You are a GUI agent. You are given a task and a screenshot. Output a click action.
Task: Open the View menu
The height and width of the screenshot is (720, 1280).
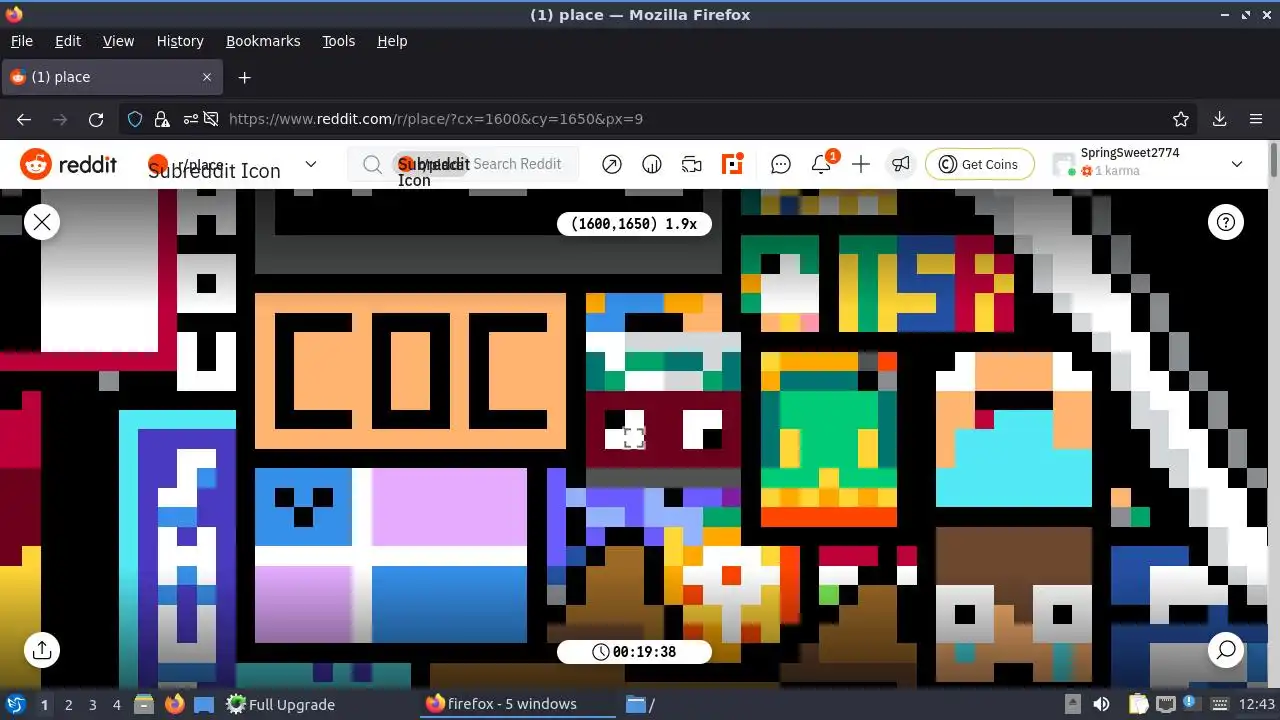(118, 41)
